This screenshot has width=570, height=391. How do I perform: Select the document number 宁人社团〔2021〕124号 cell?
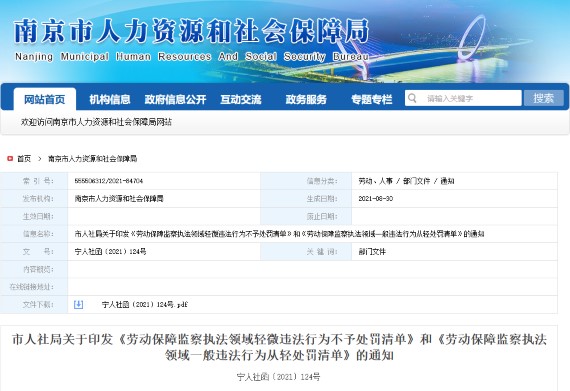tap(110, 251)
